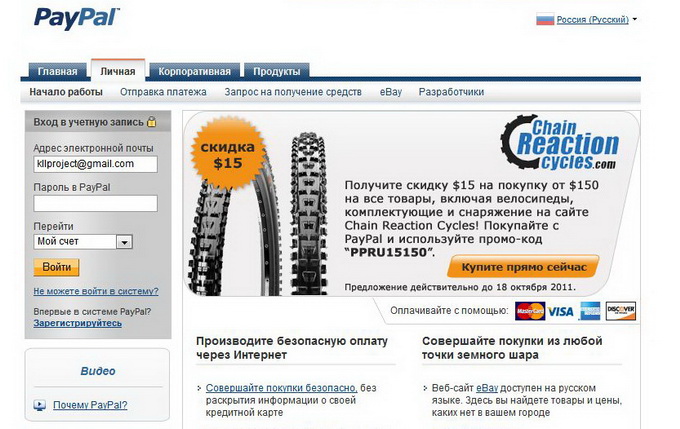Click the MasterCard payment icon

click(530, 311)
